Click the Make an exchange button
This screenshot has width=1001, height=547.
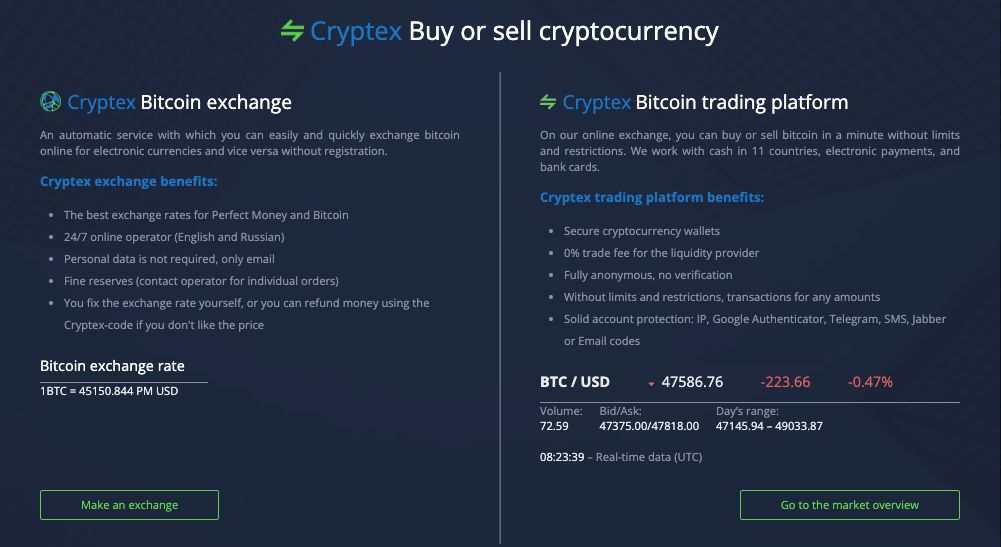129,505
